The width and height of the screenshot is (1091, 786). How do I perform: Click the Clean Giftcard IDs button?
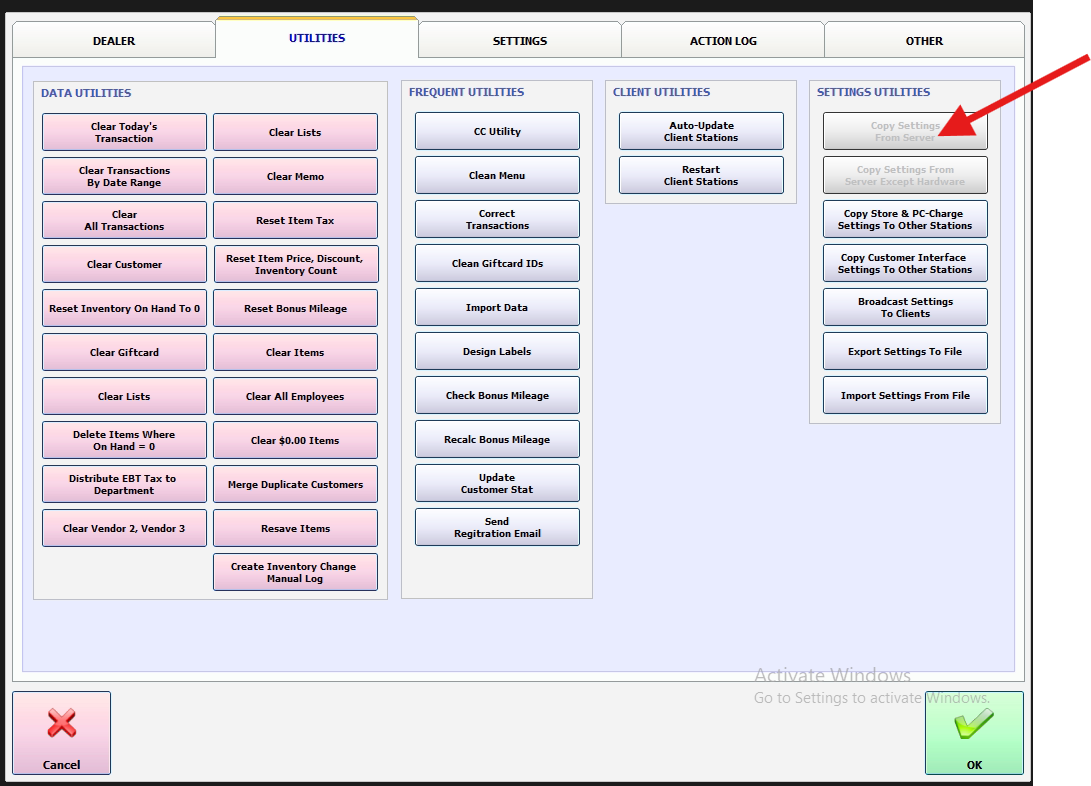coord(497,263)
